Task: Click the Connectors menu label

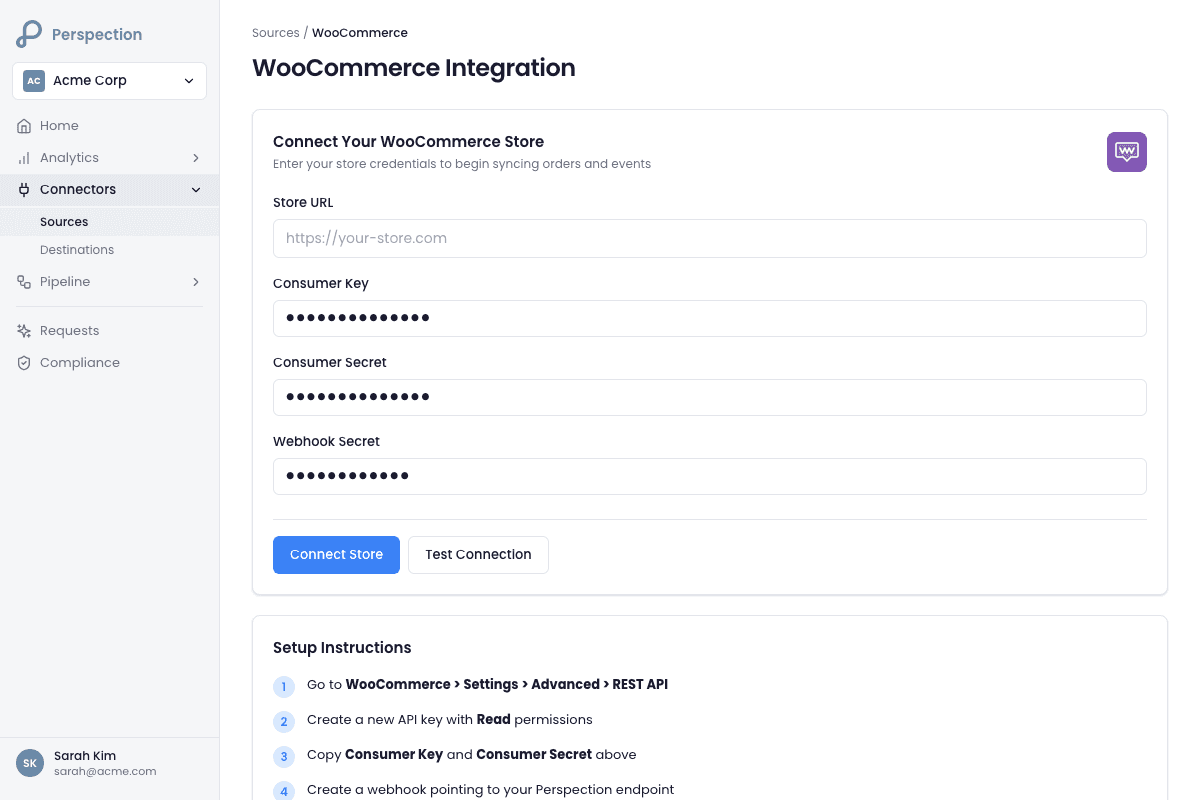Action: (78, 190)
